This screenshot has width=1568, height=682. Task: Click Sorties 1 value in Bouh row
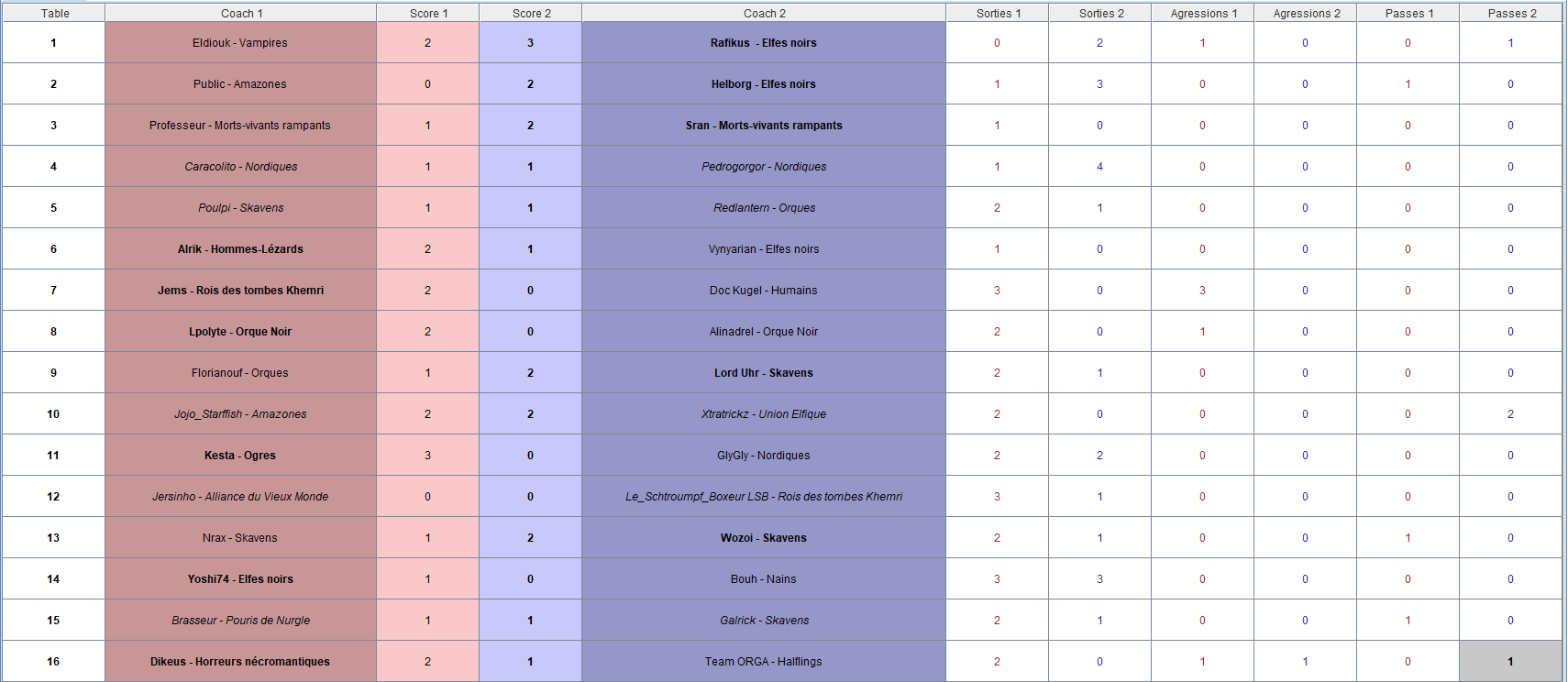(x=997, y=579)
